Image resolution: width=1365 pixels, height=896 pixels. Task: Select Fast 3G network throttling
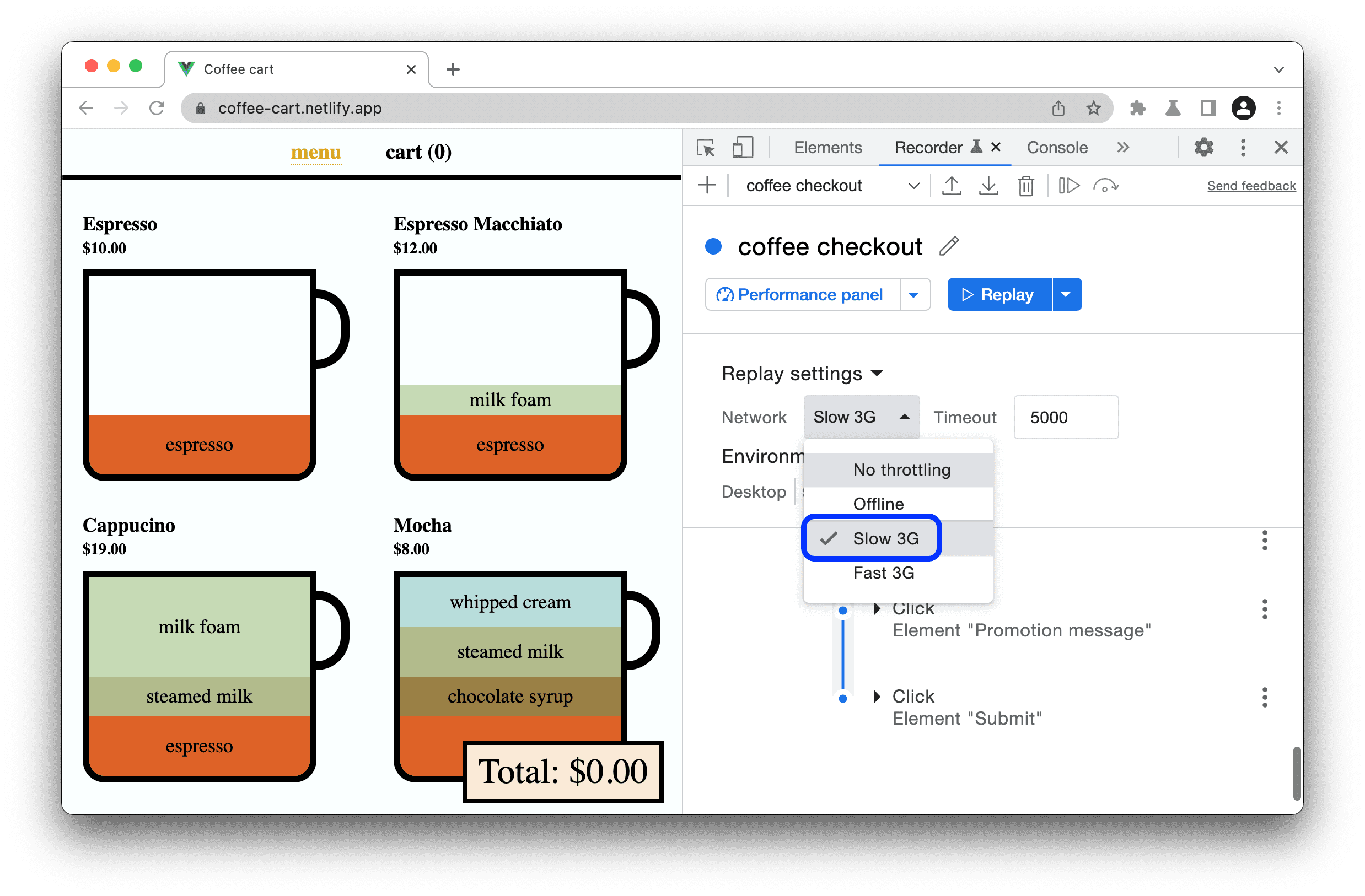(x=883, y=572)
